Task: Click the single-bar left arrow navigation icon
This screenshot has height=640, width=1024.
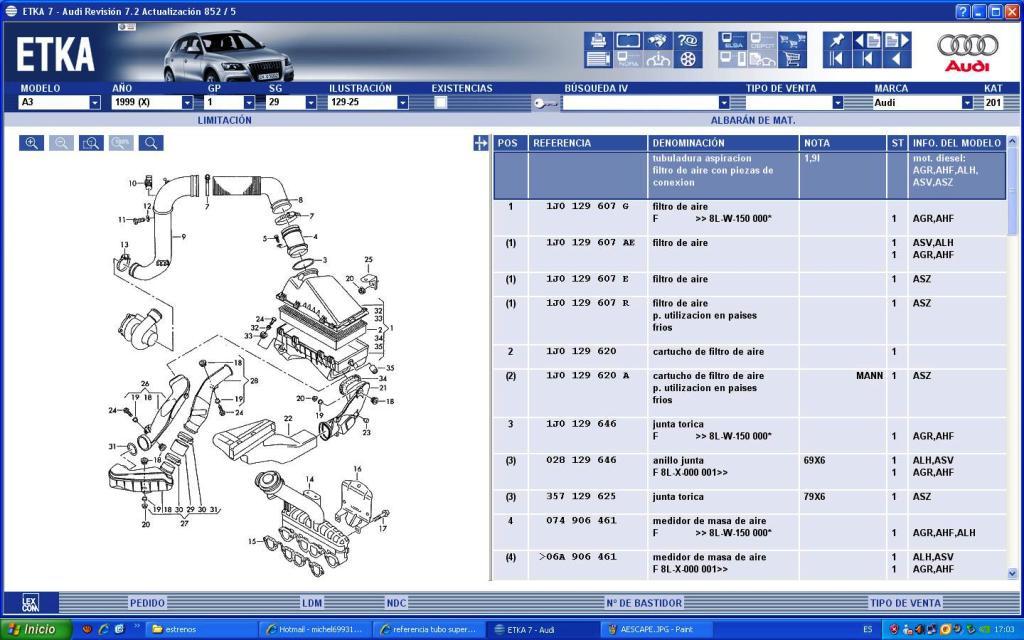Action: tap(867, 59)
